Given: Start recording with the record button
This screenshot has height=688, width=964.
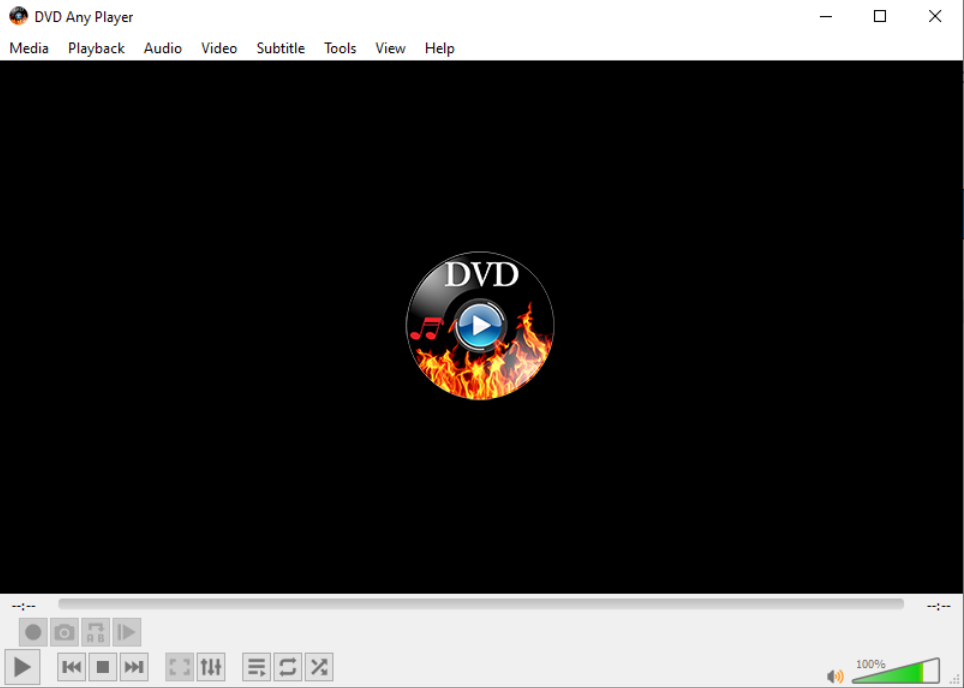Looking at the screenshot, I should 33,632.
